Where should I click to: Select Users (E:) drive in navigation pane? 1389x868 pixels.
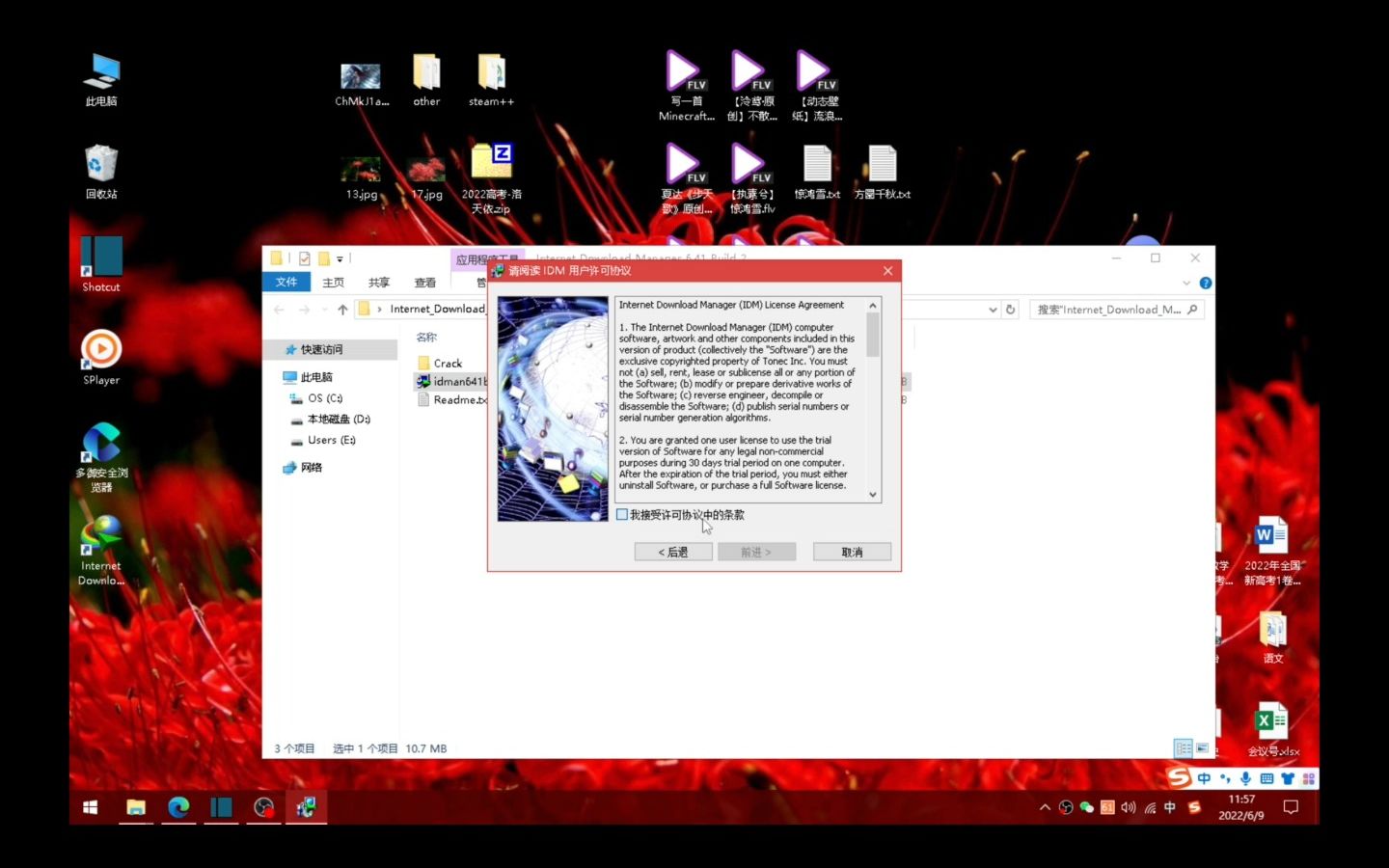pyautogui.click(x=331, y=440)
